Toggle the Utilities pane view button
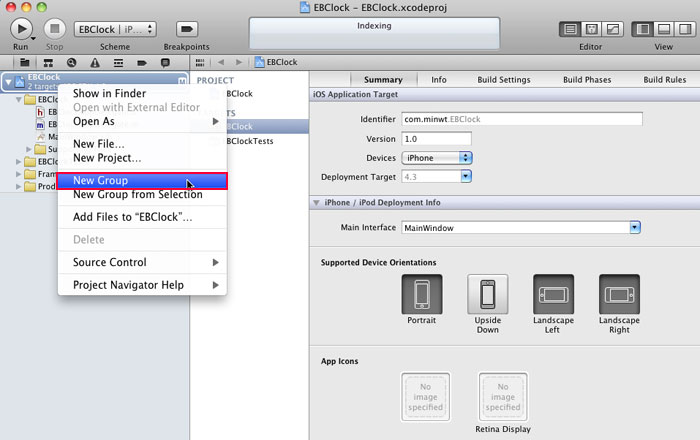Screen dimensions: 700x440 [685, 29]
